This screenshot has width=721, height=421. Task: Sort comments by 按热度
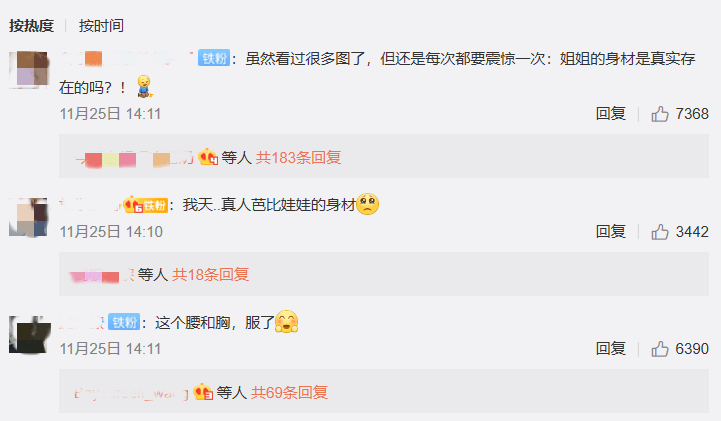(31, 26)
